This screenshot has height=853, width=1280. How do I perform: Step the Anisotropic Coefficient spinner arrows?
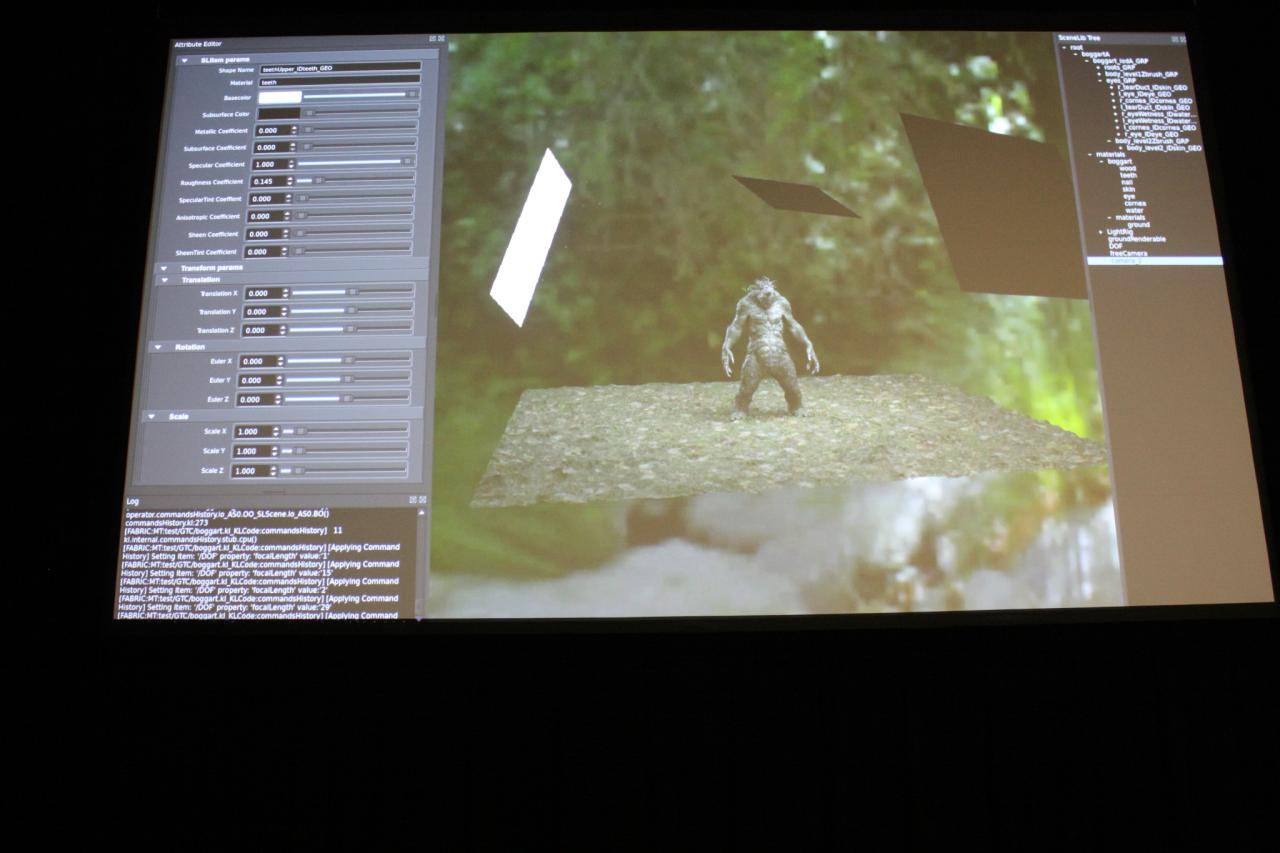point(288,216)
